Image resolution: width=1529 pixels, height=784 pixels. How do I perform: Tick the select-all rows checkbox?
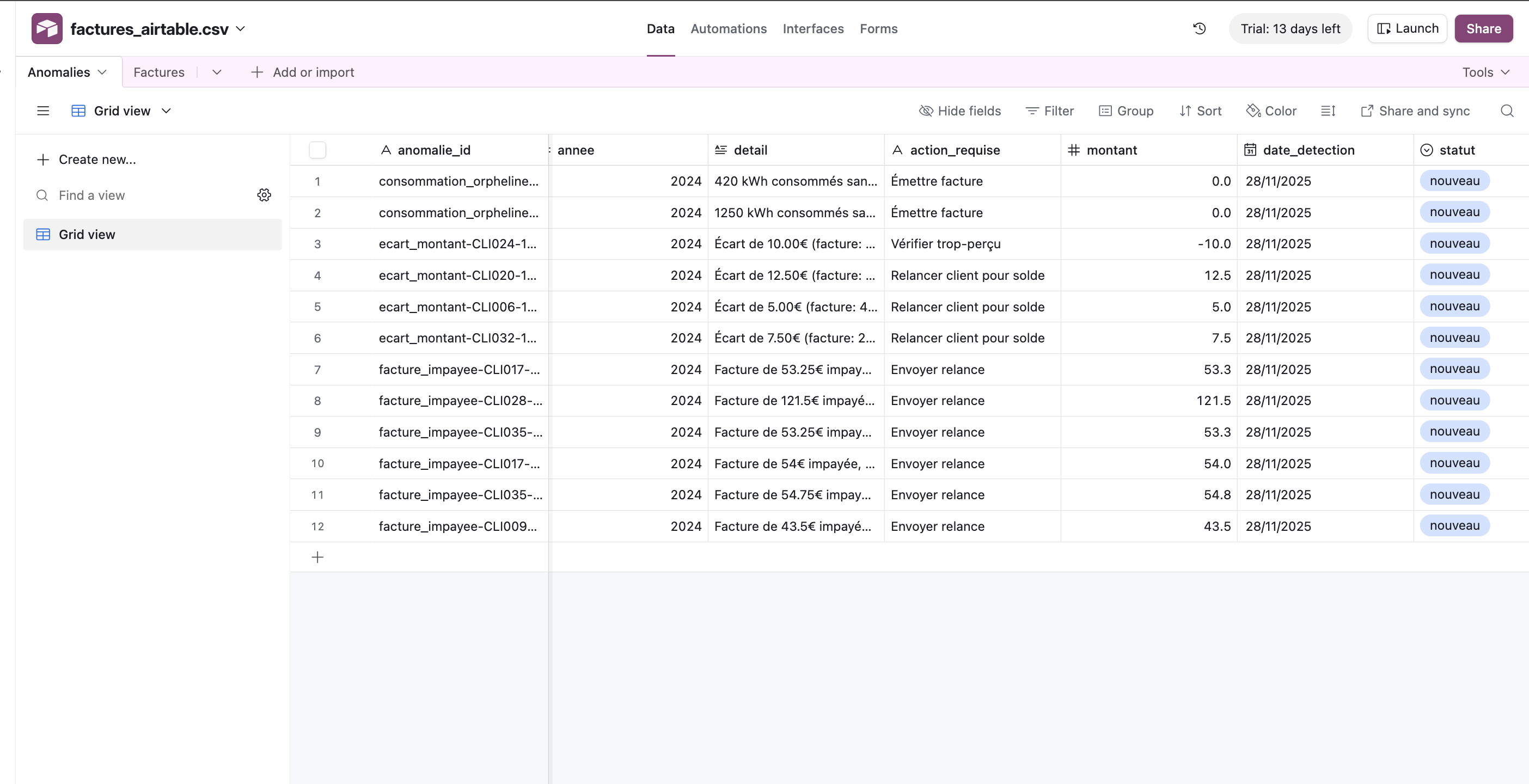pos(317,150)
